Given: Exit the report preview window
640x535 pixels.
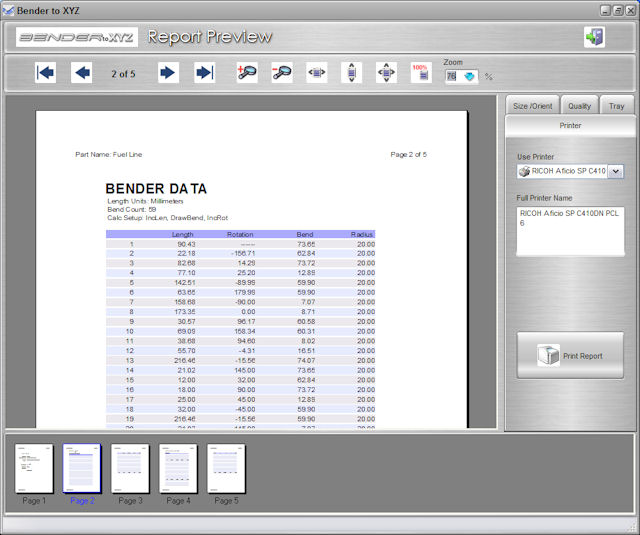Looking at the screenshot, I should pyautogui.click(x=594, y=37).
